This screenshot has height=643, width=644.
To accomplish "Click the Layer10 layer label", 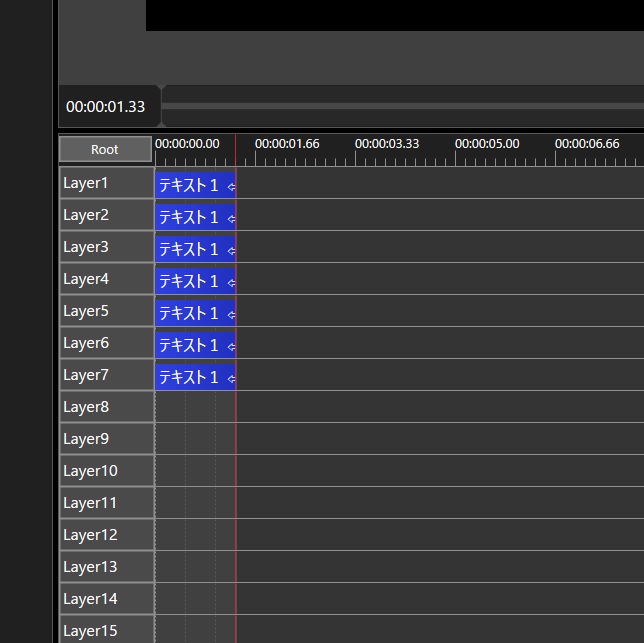I will [106, 471].
